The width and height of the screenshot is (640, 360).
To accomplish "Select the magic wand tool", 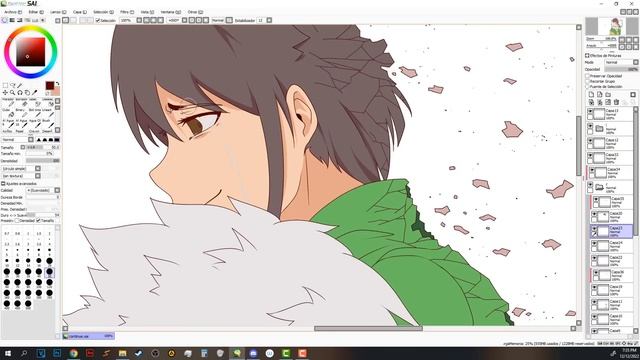I will (20, 85).
